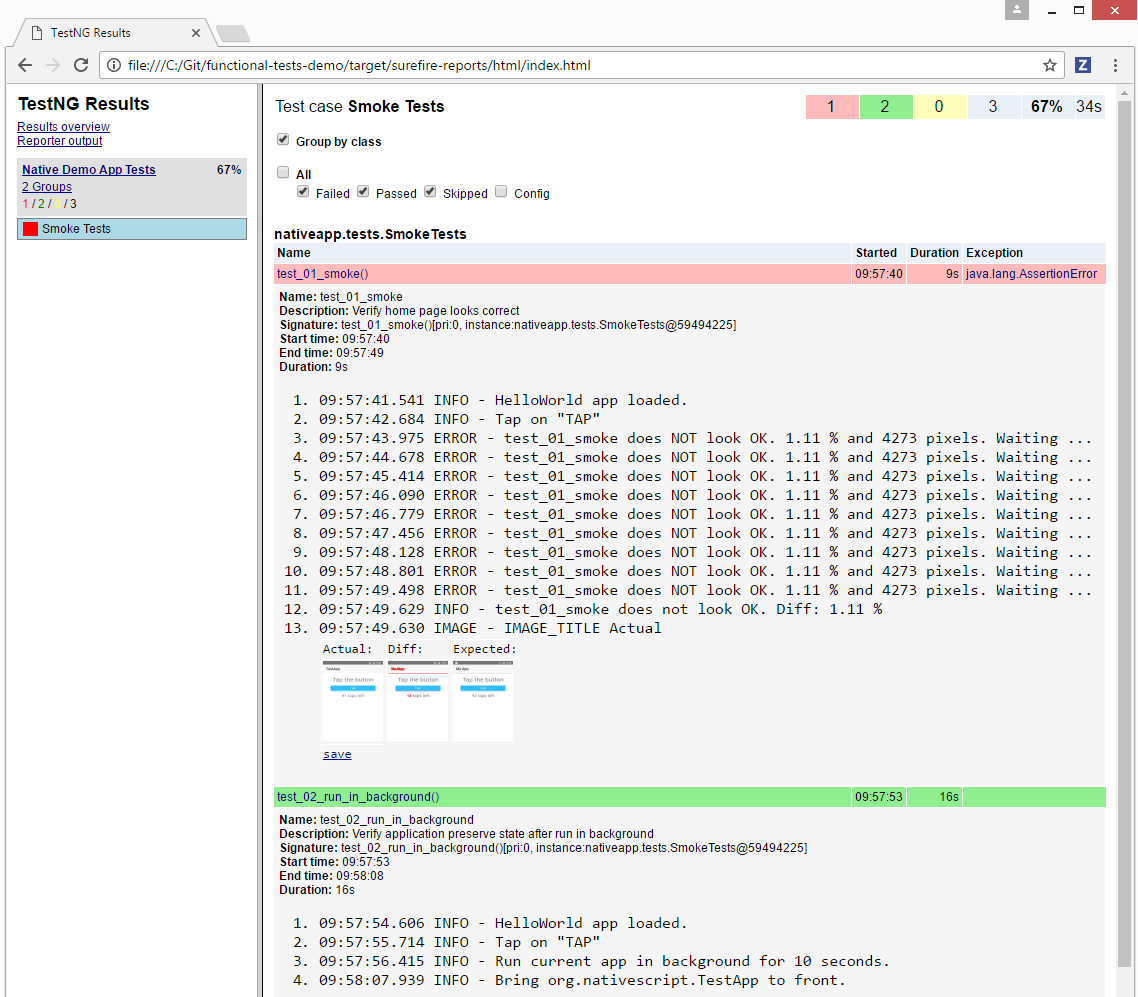Open the Chrome three-dot menu
This screenshot has height=997, width=1138.
tap(1116, 65)
